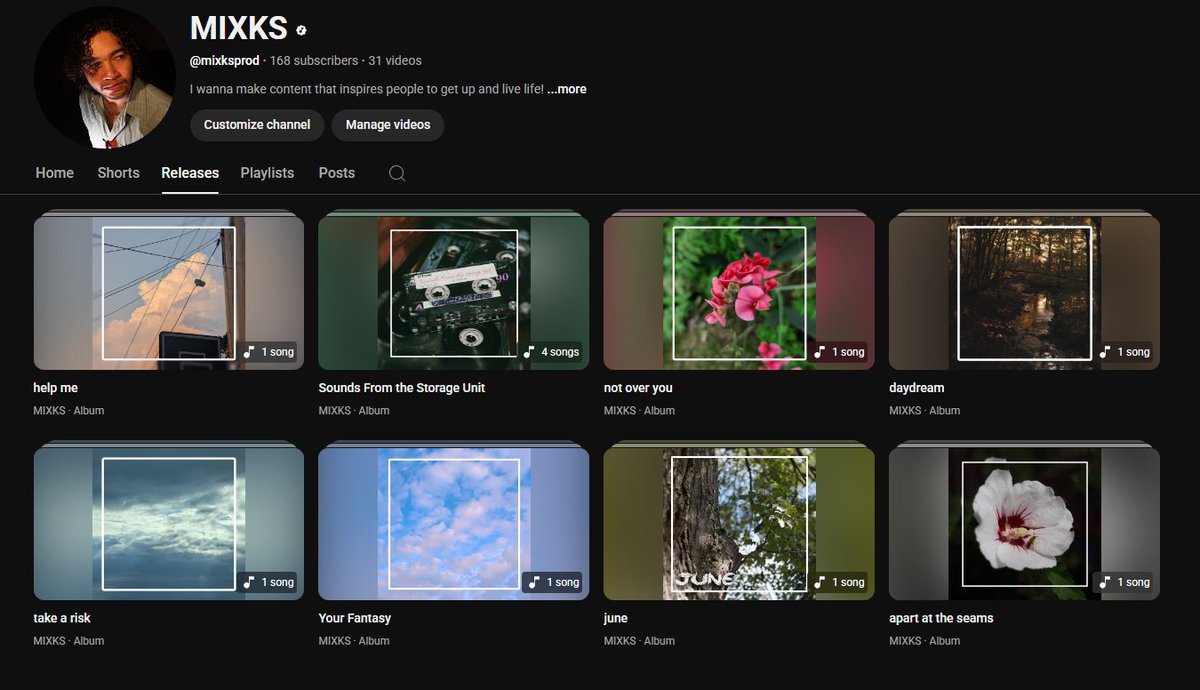Open the take a risk title link
1200x690 pixels.
coord(62,618)
